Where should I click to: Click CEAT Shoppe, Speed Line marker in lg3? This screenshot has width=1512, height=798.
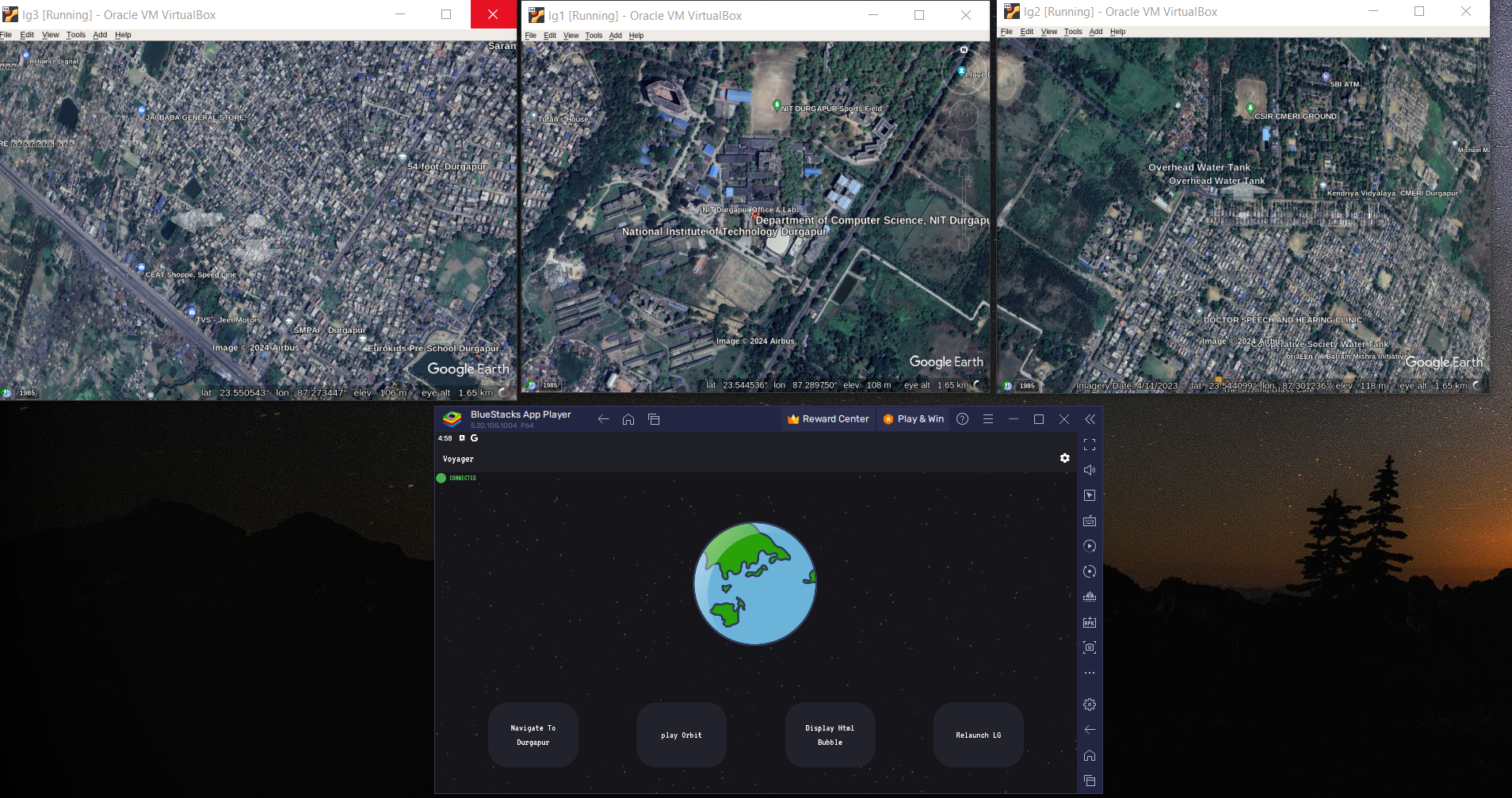141,268
